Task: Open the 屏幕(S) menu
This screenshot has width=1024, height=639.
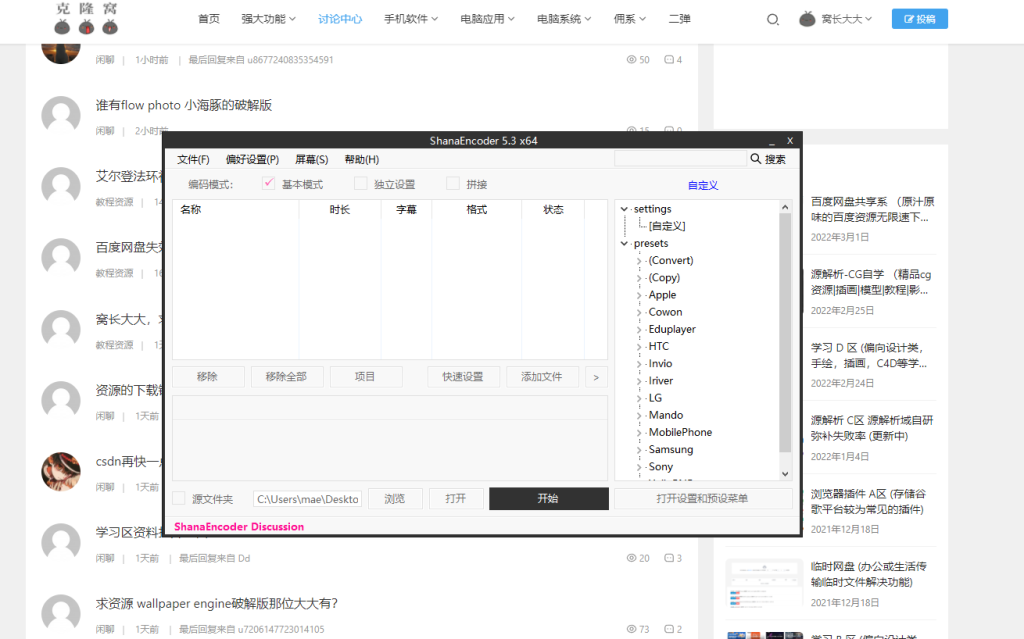Action: click(x=312, y=159)
